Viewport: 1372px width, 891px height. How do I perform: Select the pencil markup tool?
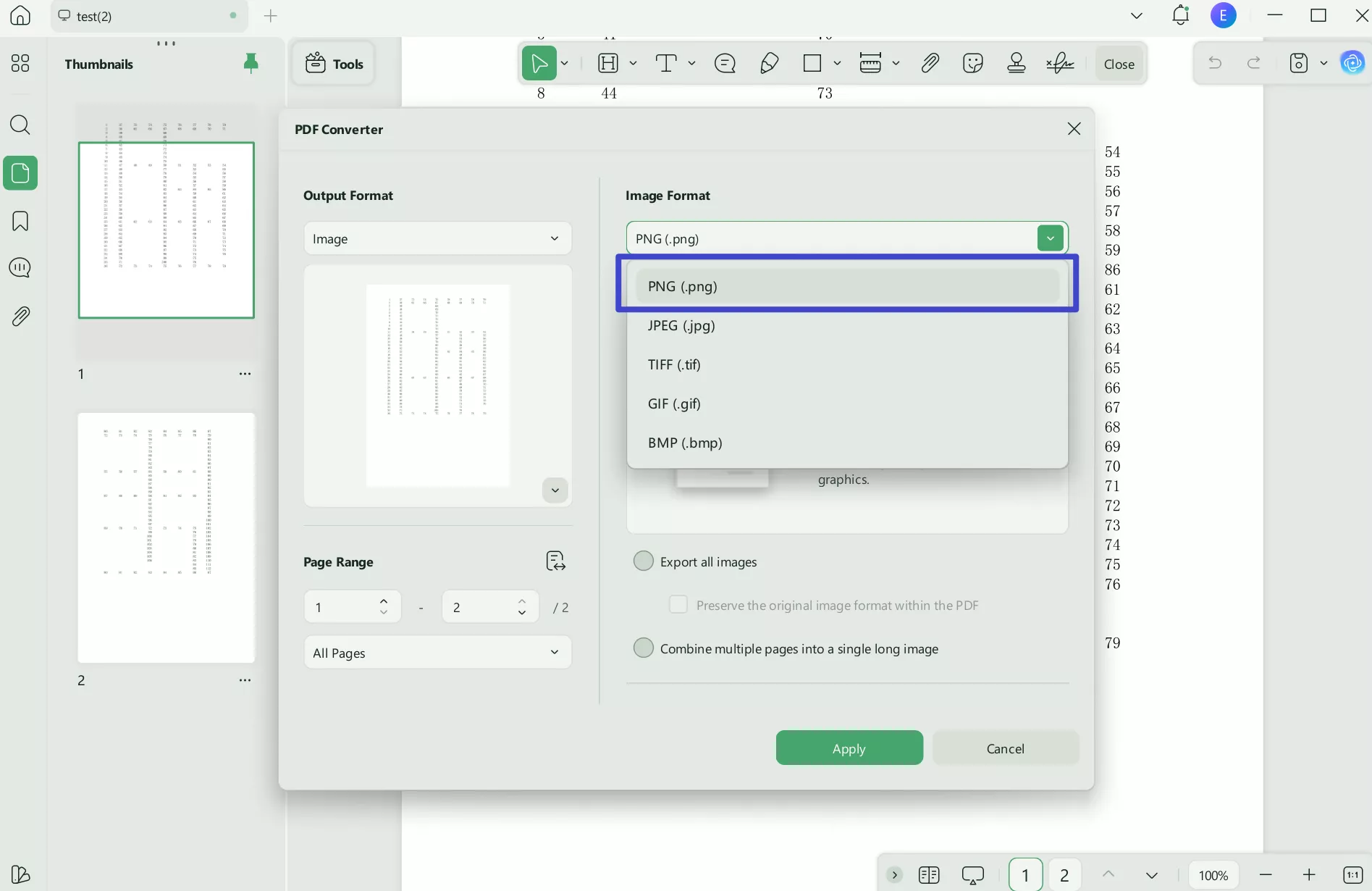coord(769,63)
